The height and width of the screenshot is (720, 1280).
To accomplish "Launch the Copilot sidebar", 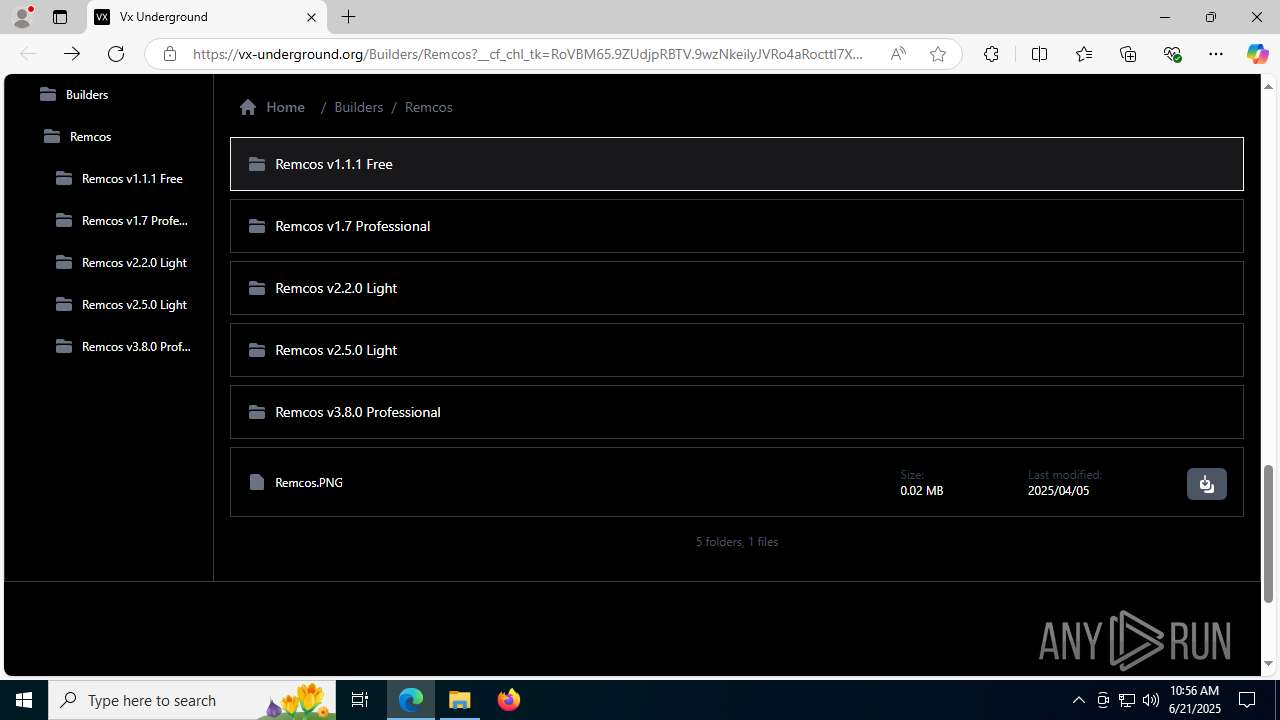I will click(x=1257, y=54).
